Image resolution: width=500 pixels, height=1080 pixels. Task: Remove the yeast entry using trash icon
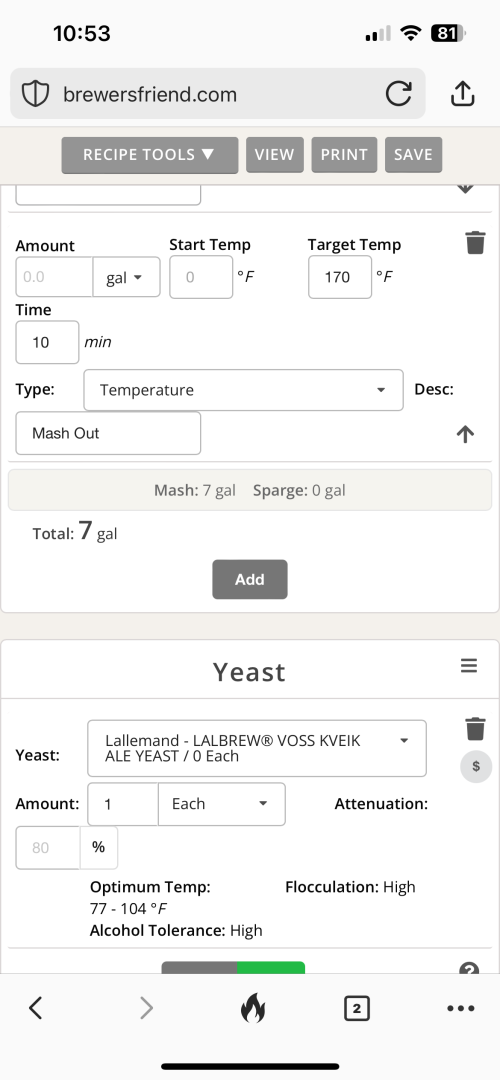tap(475, 728)
